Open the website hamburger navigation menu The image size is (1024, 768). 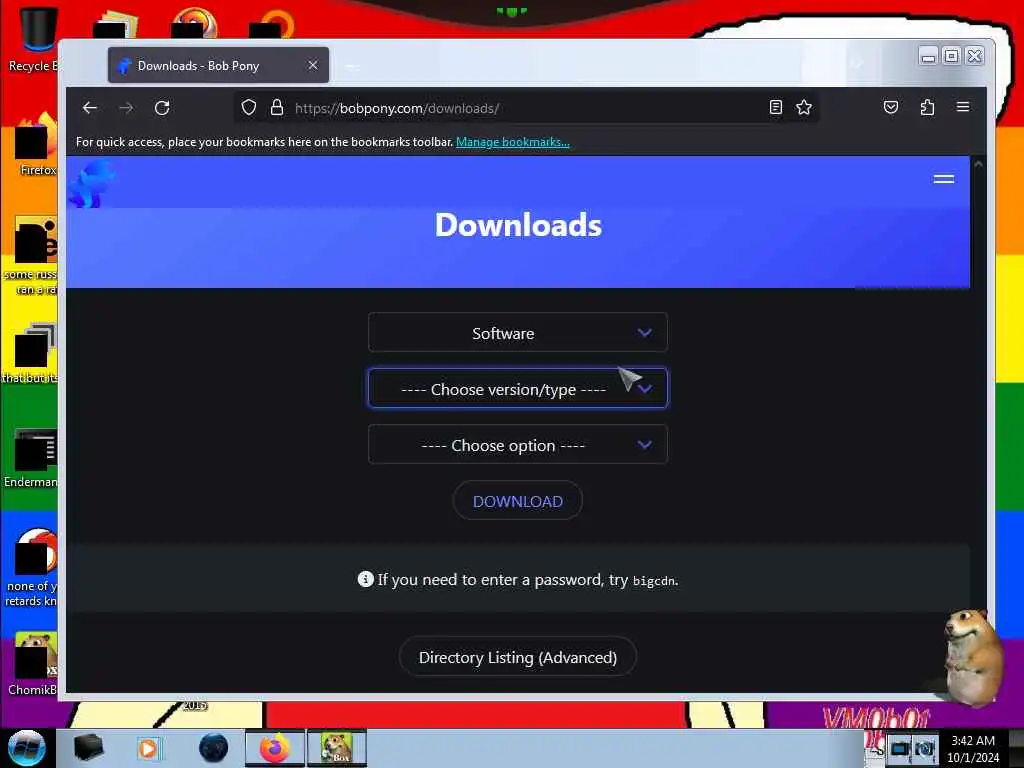[944, 179]
